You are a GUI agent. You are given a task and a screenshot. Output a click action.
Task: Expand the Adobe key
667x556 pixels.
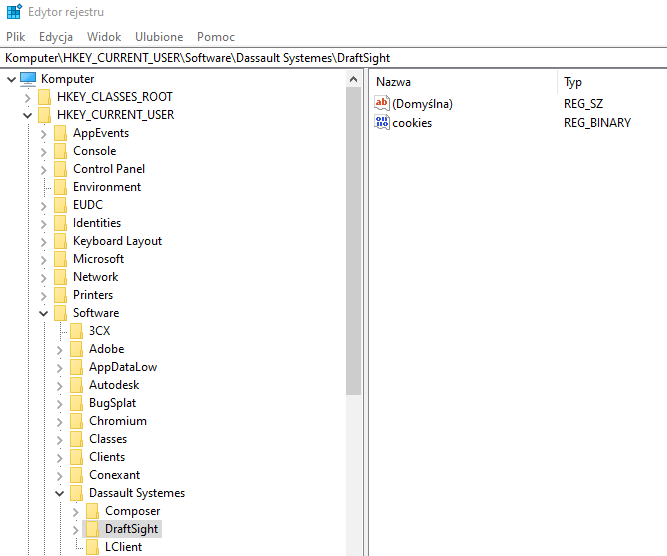coord(60,350)
